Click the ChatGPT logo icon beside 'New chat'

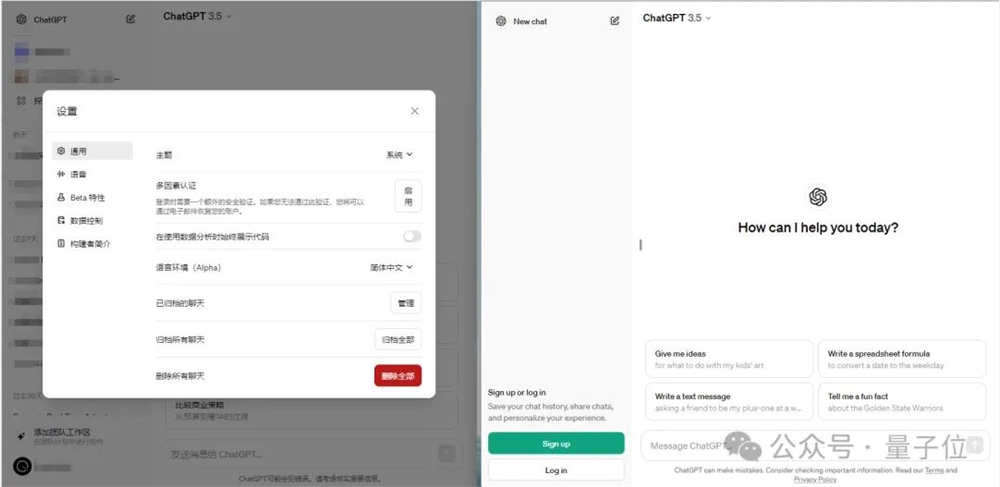pyautogui.click(x=501, y=21)
